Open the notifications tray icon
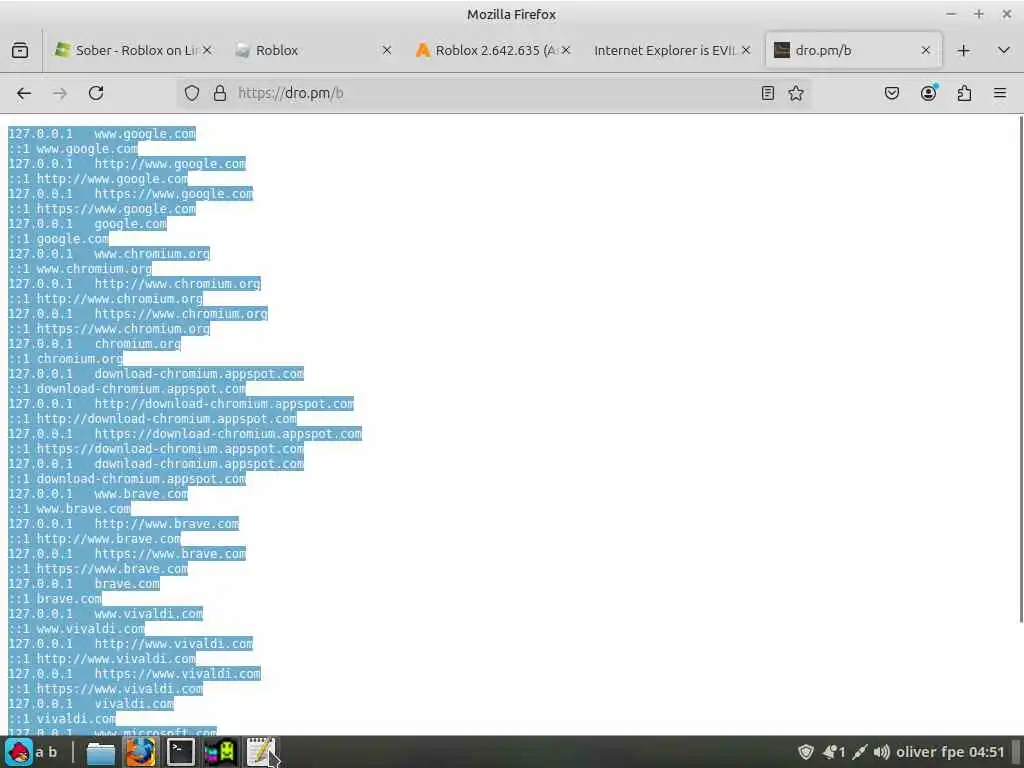 tap(833, 752)
